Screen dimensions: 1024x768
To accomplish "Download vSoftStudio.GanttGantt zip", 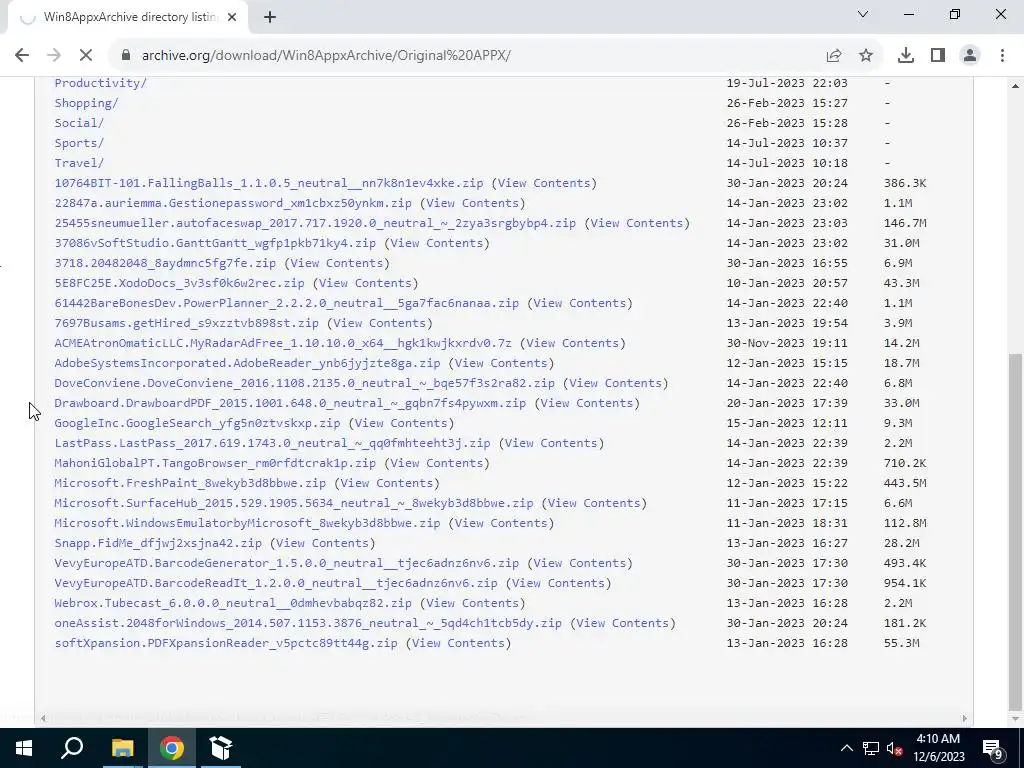I will coord(215,243).
